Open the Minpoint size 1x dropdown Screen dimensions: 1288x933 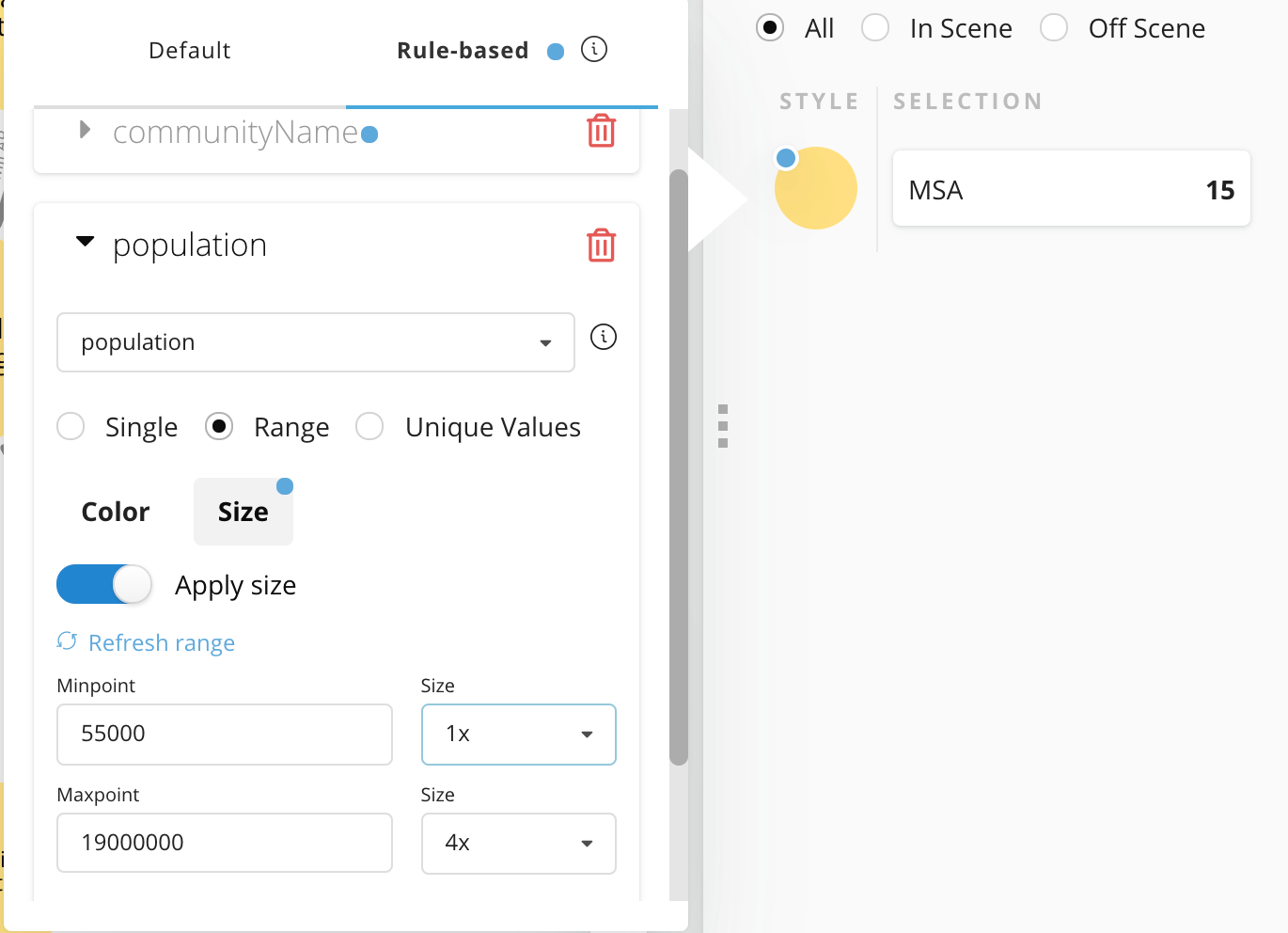pos(519,735)
